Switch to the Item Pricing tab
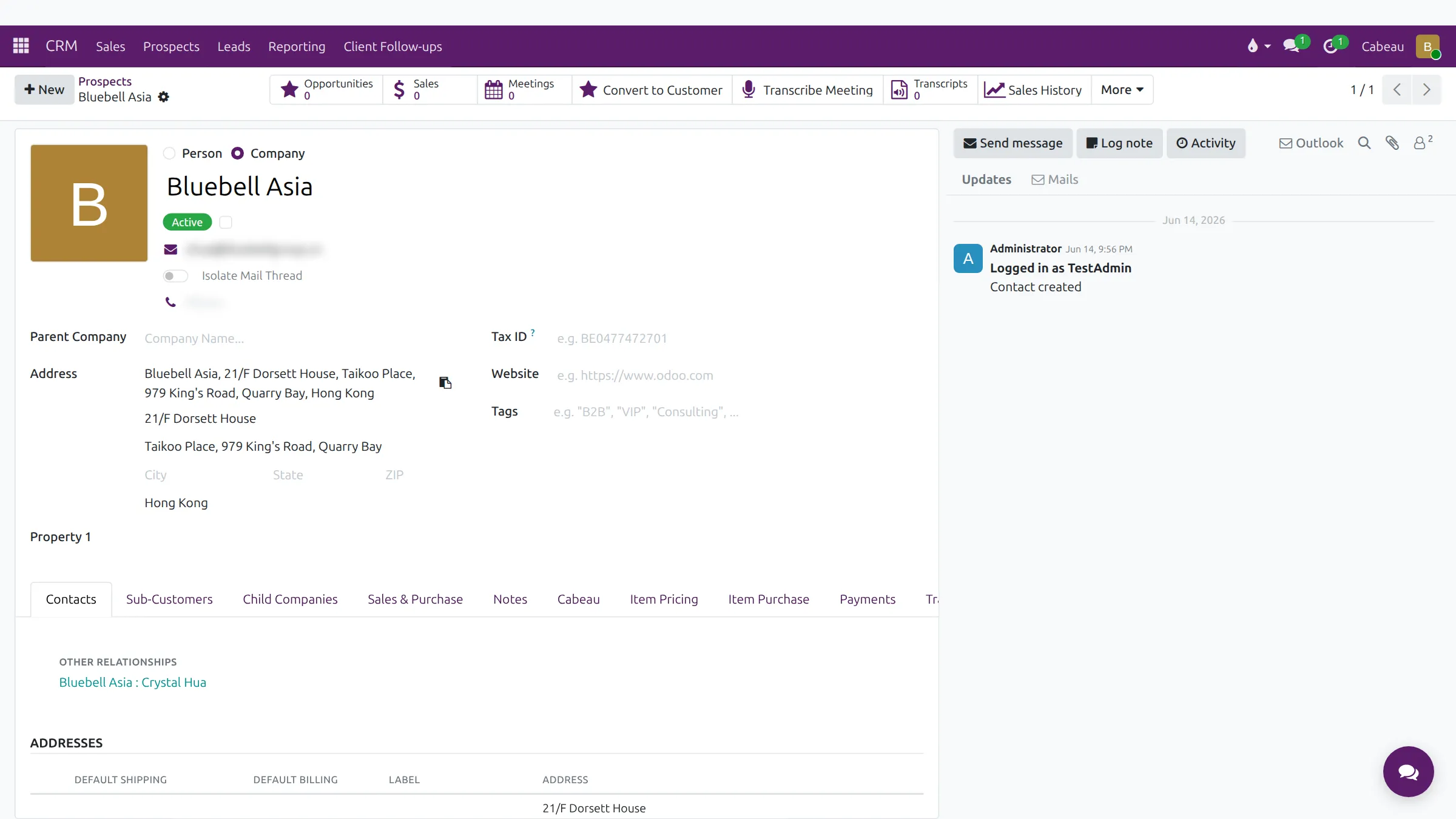Screen dimensions: 1456x819 click(664, 599)
